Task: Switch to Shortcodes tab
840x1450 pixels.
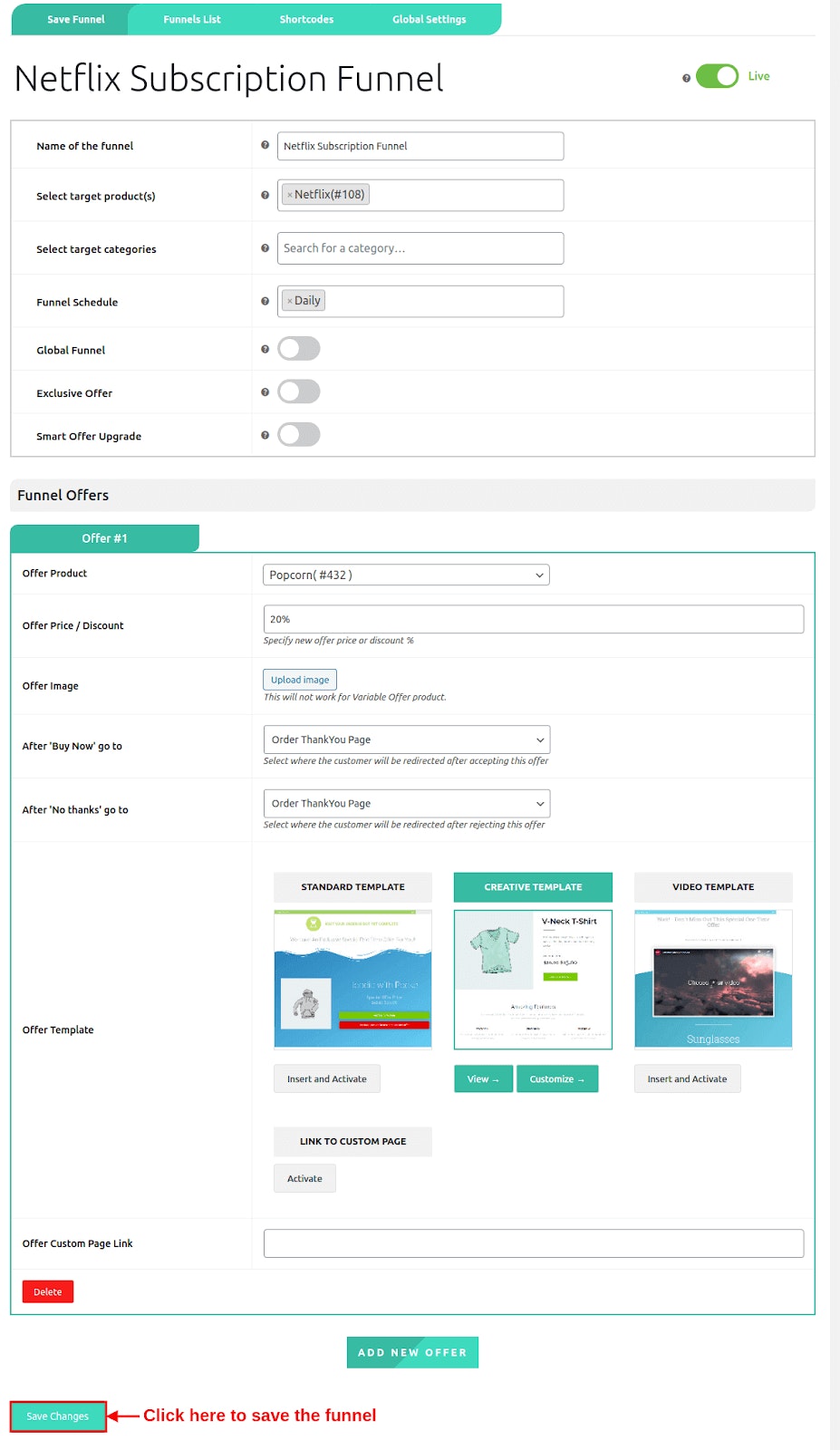Action: pyautogui.click(x=306, y=19)
